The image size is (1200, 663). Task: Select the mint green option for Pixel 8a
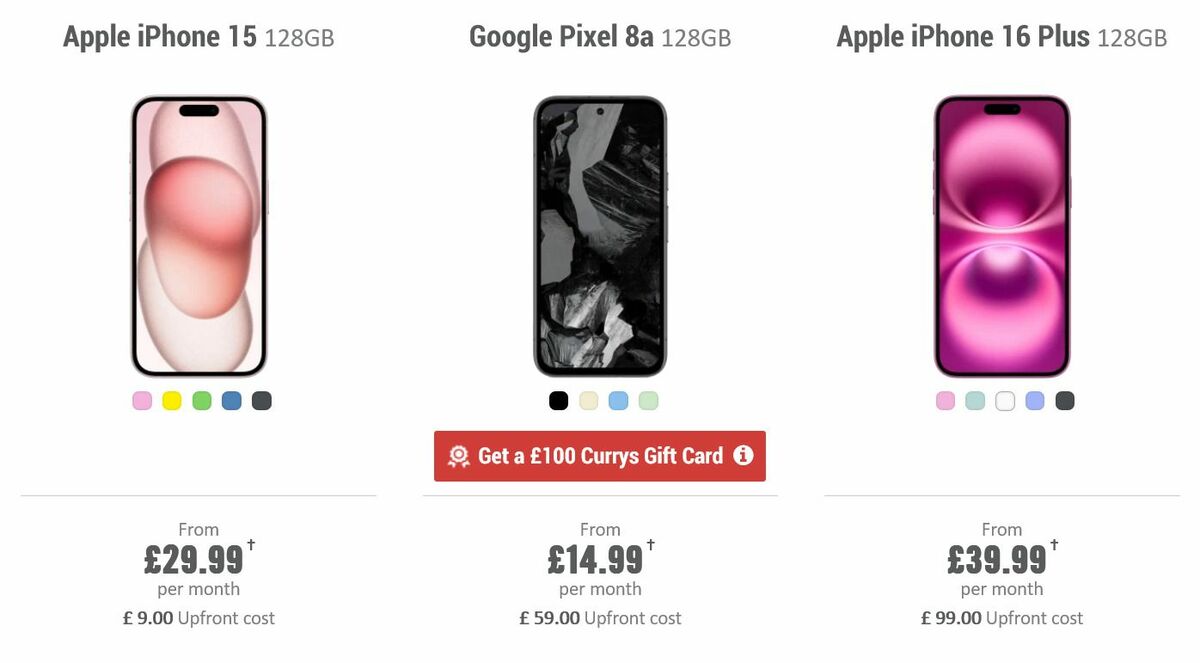tap(648, 400)
